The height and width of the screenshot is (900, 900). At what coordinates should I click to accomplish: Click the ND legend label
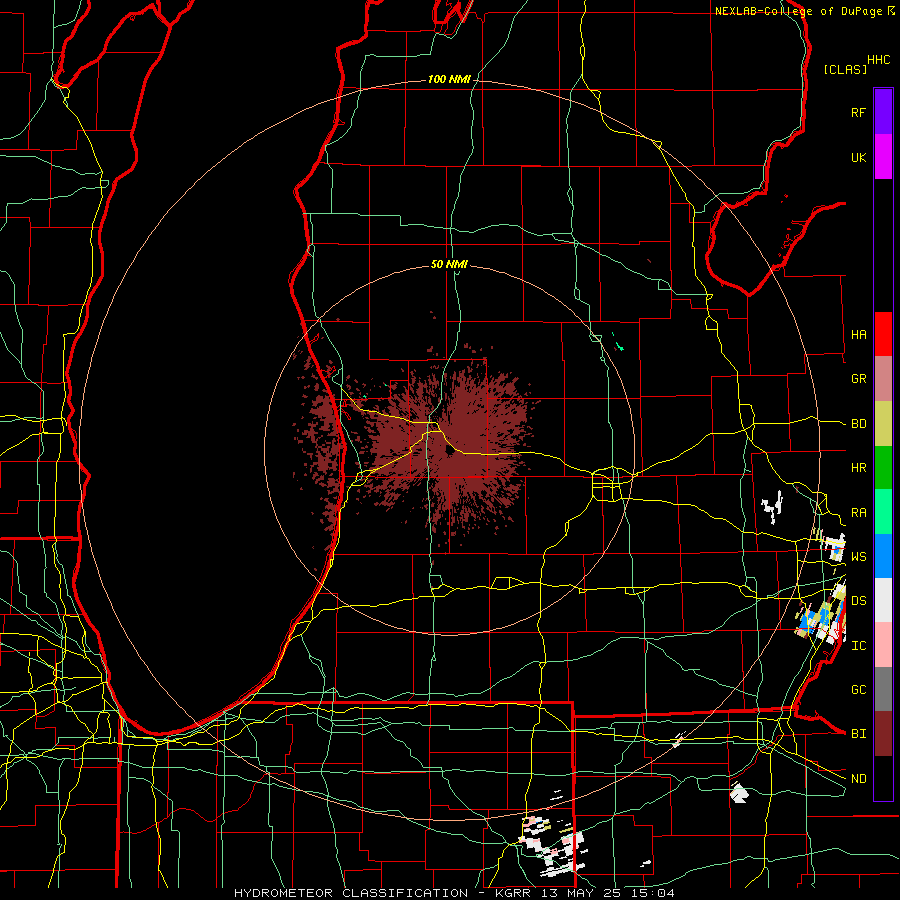[x=858, y=779]
